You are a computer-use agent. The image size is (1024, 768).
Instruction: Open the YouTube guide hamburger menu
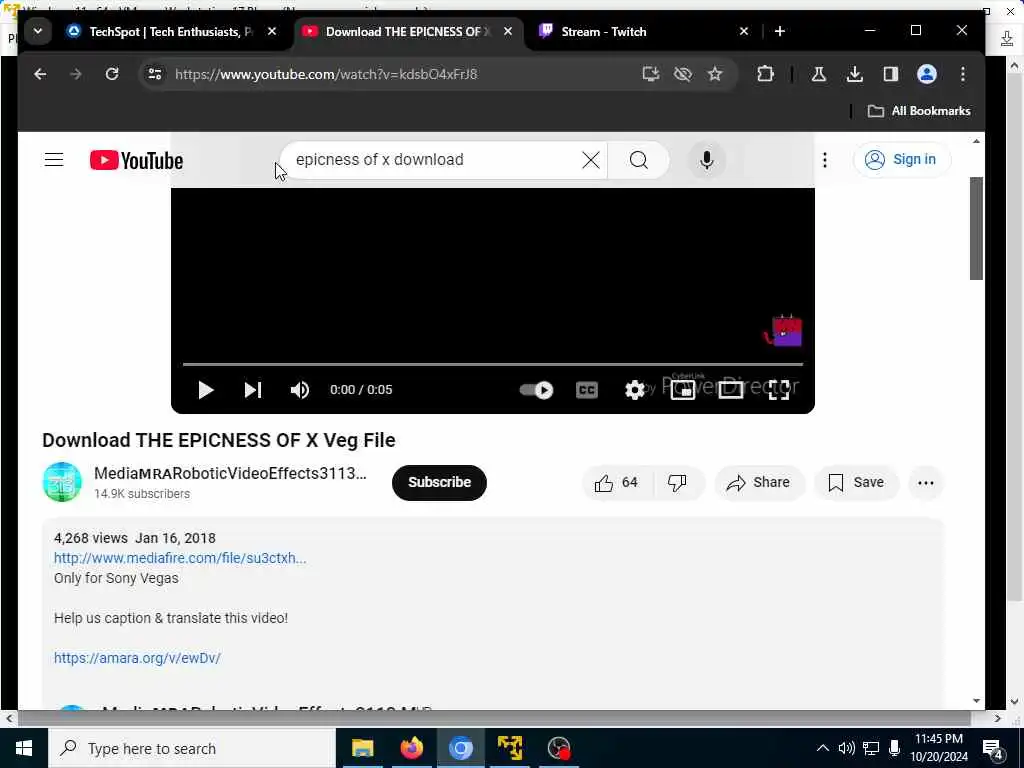pos(54,160)
